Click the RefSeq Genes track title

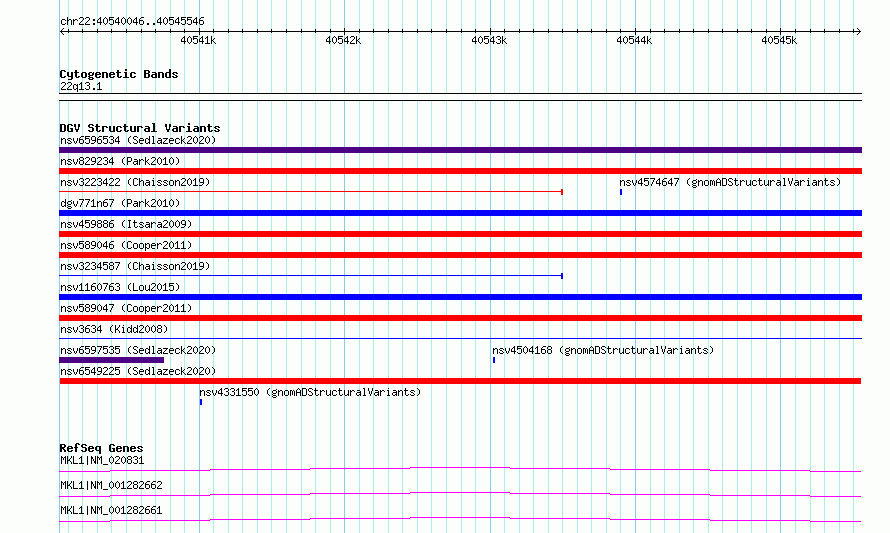coord(101,448)
